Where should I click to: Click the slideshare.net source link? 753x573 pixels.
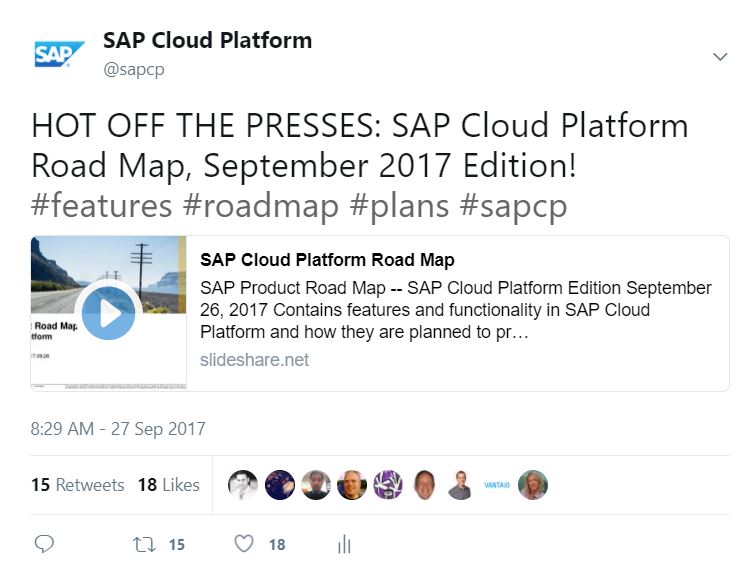[x=254, y=360]
